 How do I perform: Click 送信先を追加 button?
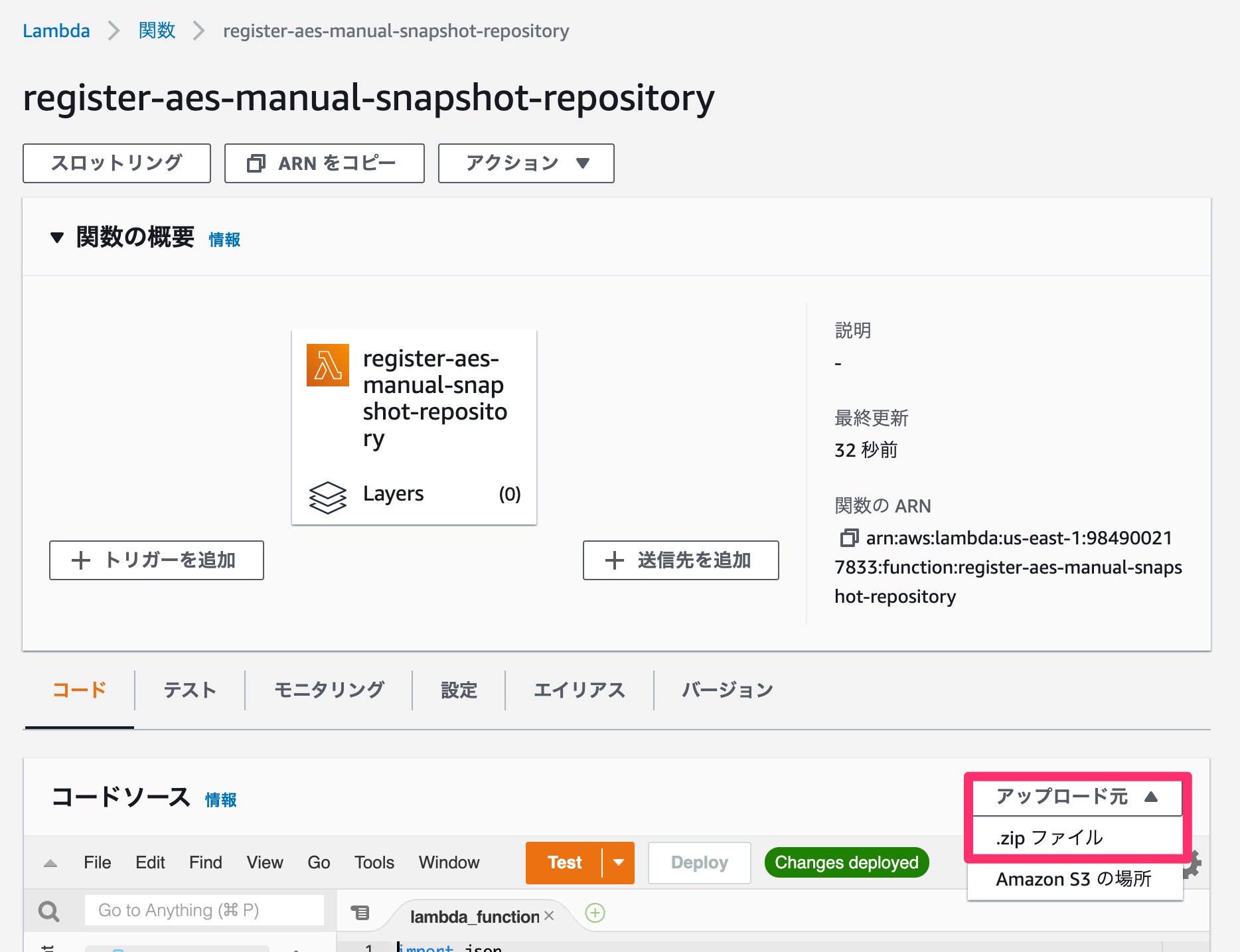point(681,560)
